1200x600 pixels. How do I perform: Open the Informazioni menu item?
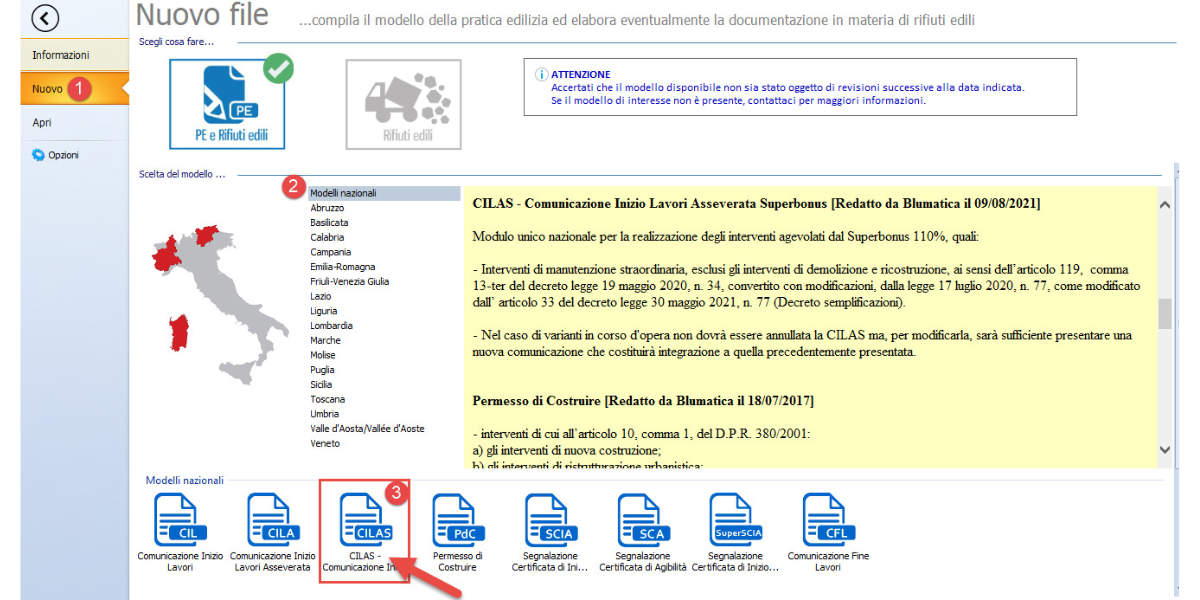[x=61, y=55]
